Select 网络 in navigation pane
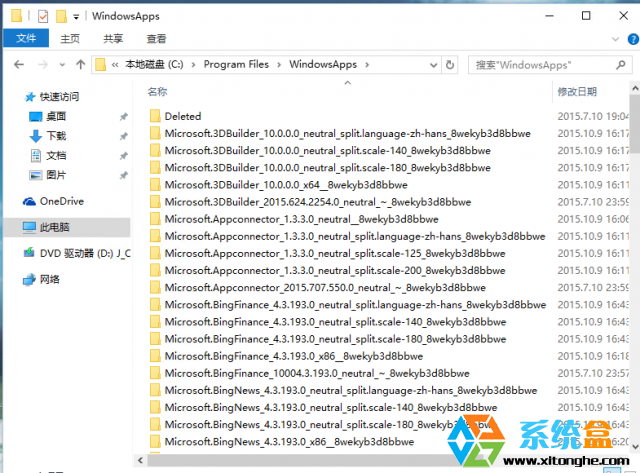Screen dimensions: 640x473 (x=50, y=280)
